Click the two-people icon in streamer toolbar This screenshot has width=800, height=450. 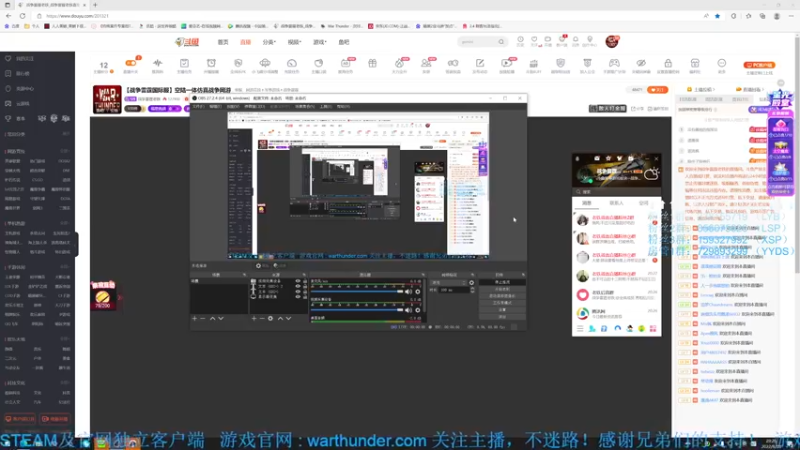(426, 63)
